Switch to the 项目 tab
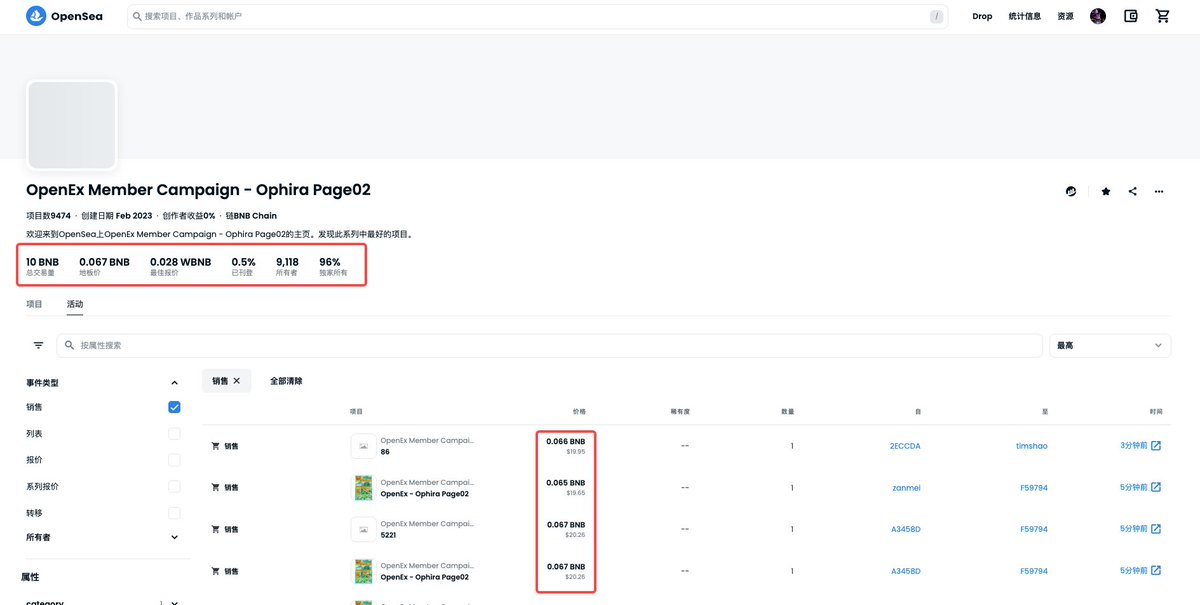Screen dimensions: 1200x605 34,304
